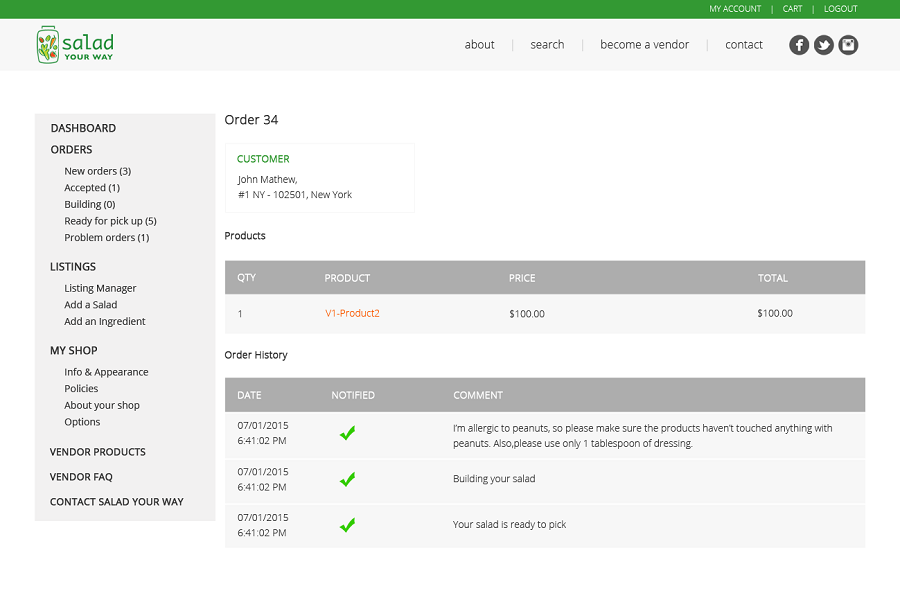Click the Logout link

(840, 9)
